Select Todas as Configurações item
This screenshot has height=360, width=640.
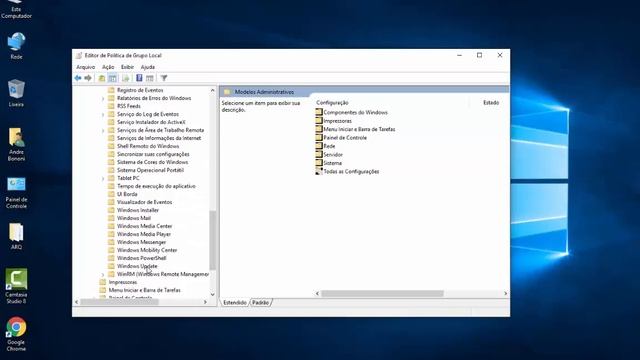(347, 171)
